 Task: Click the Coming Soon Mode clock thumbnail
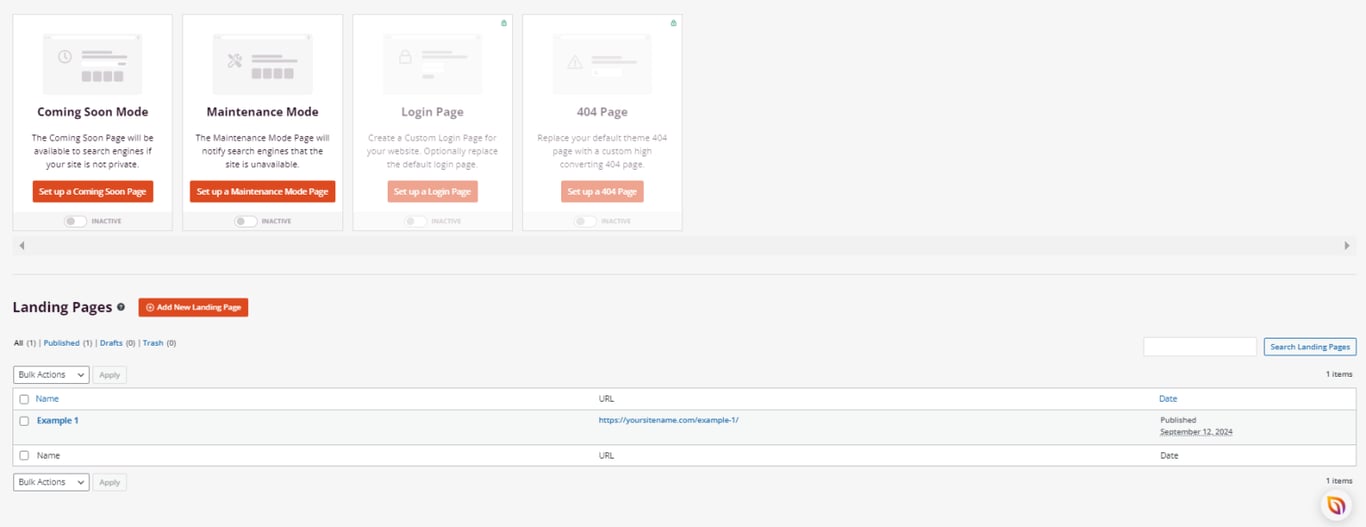92,65
